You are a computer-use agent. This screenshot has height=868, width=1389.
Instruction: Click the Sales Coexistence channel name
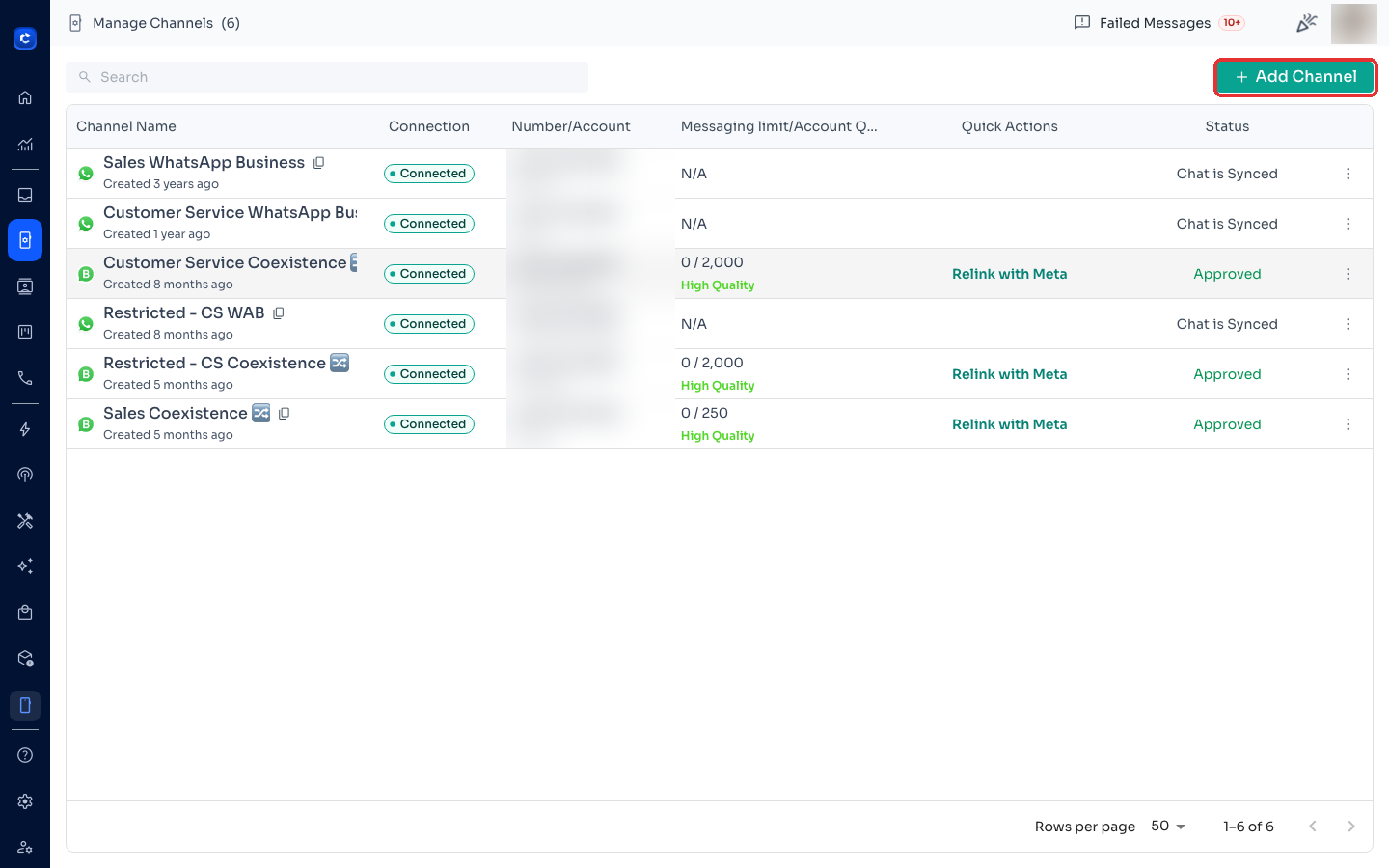tap(176, 413)
